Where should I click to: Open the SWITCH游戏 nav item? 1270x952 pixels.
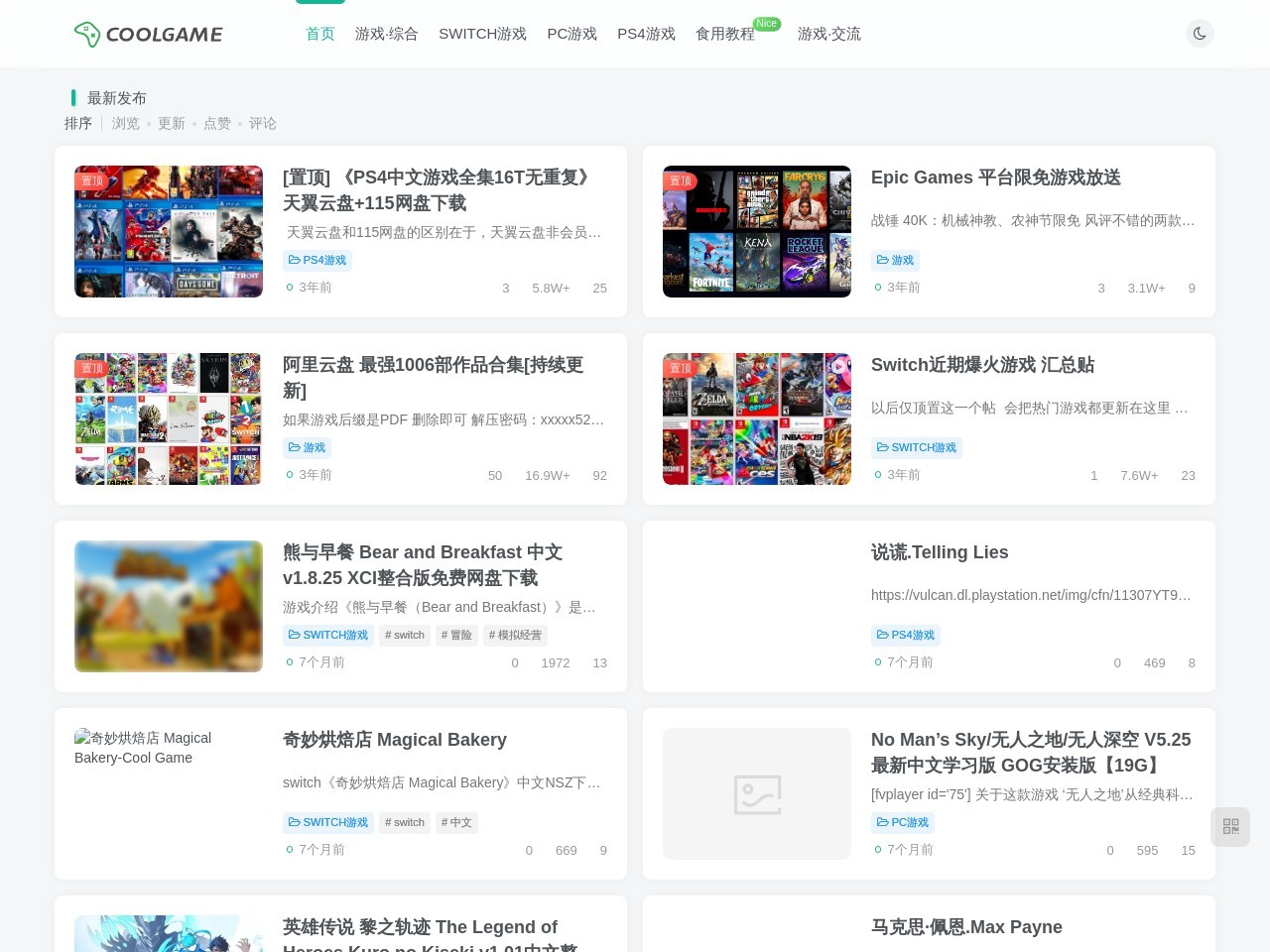click(482, 34)
